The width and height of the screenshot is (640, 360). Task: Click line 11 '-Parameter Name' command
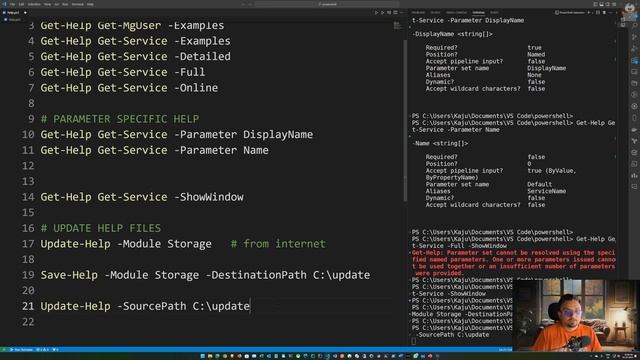click(x=154, y=150)
